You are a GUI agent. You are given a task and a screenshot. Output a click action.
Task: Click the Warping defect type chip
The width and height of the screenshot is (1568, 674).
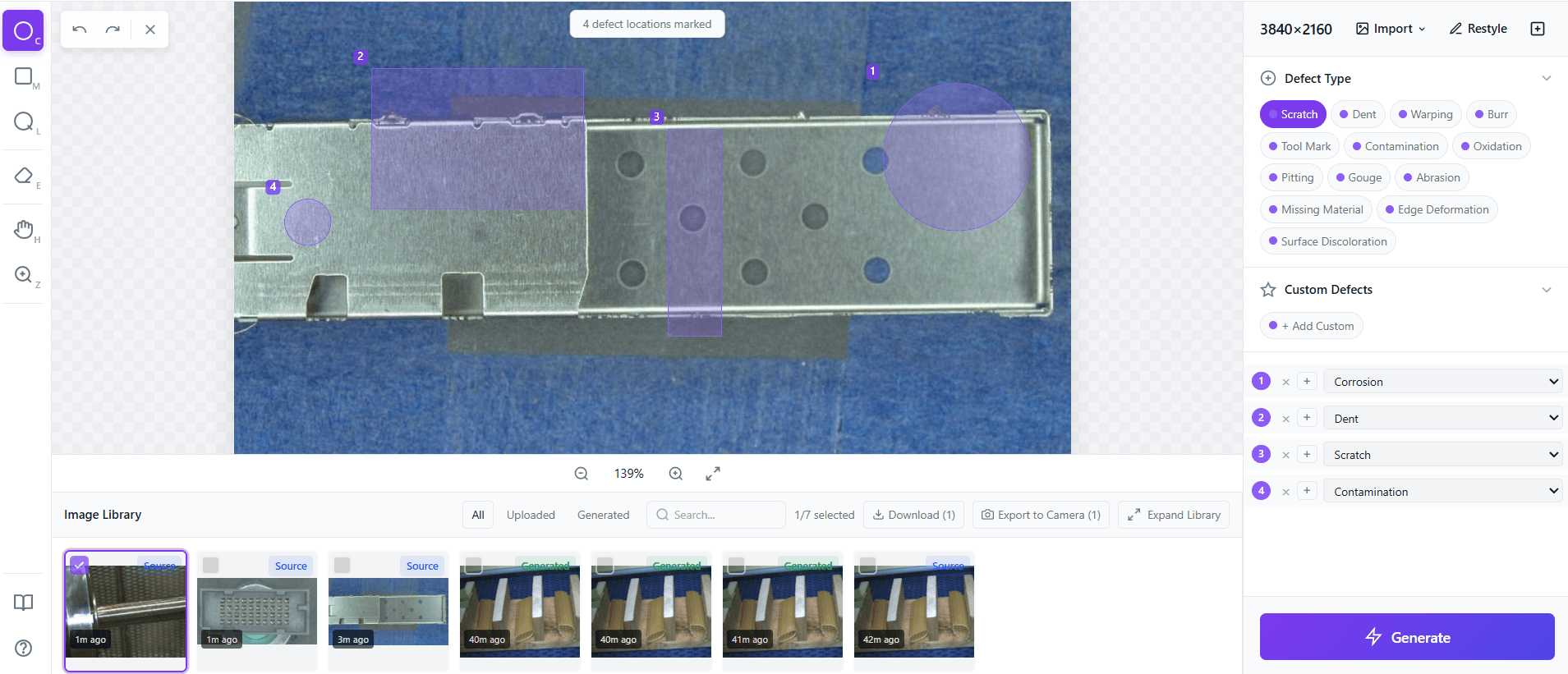[1425, 114]
